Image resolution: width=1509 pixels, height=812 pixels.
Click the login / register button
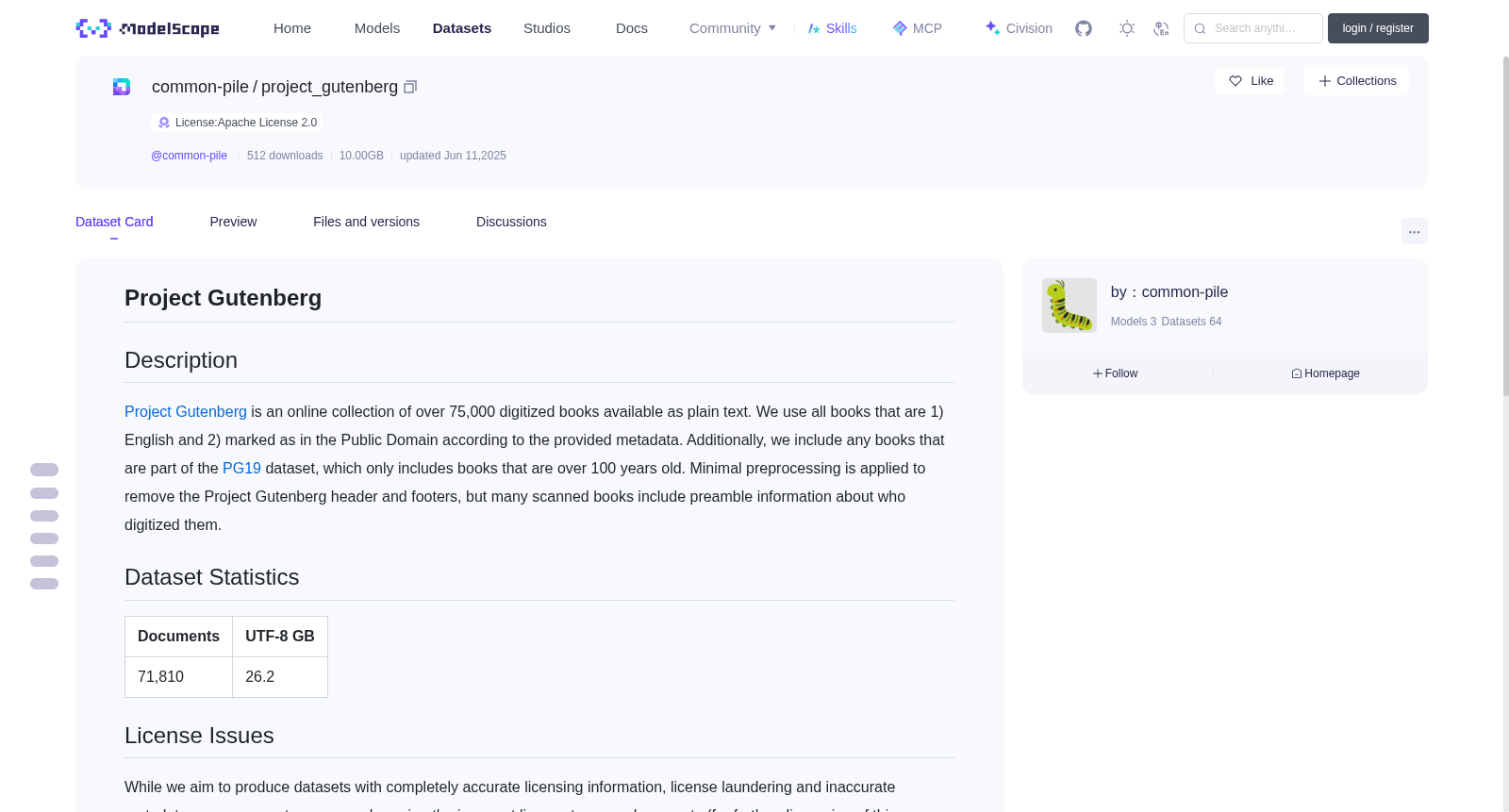(1378, 28)
